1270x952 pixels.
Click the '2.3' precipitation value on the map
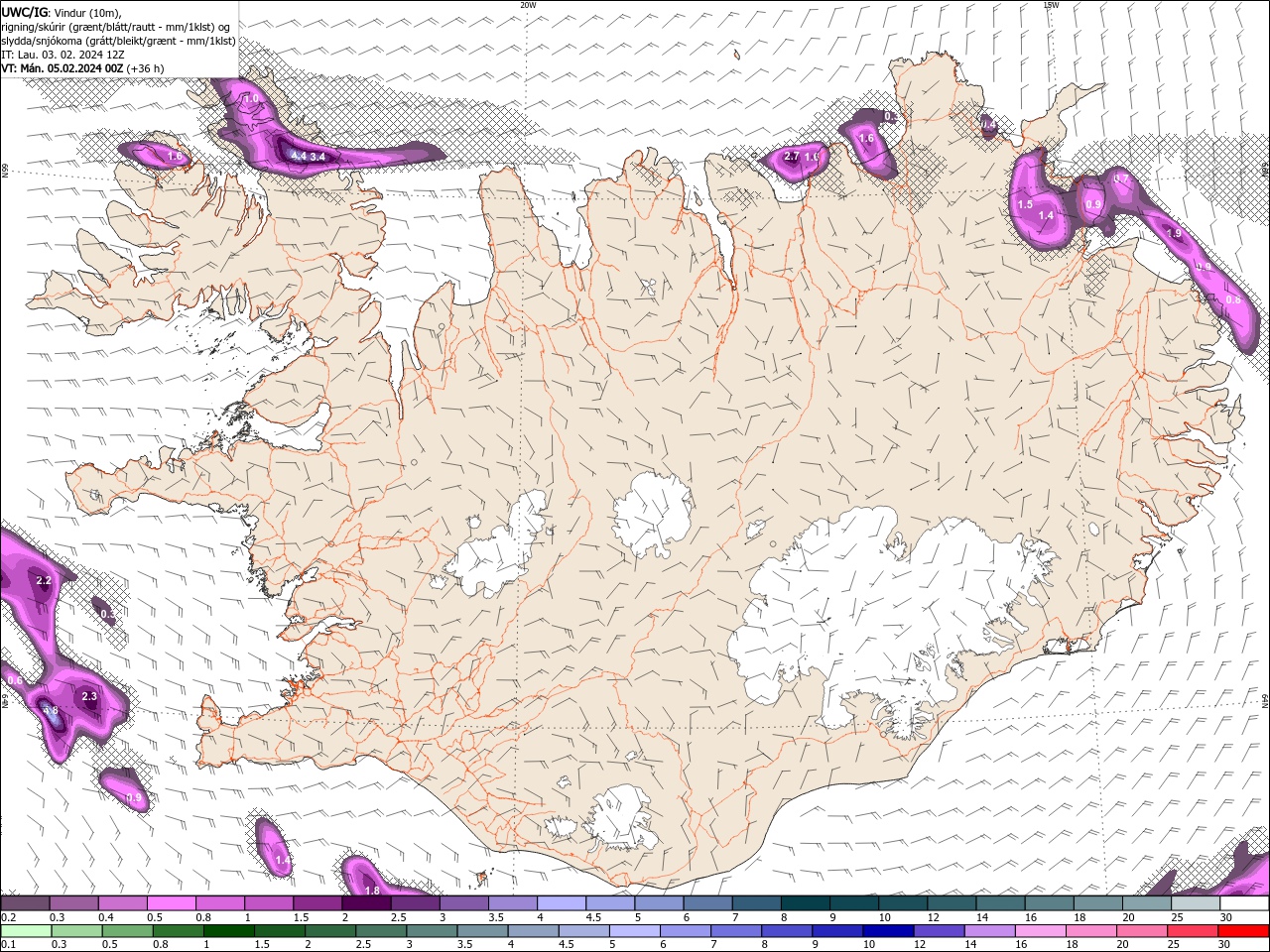(x=89, y=697)
